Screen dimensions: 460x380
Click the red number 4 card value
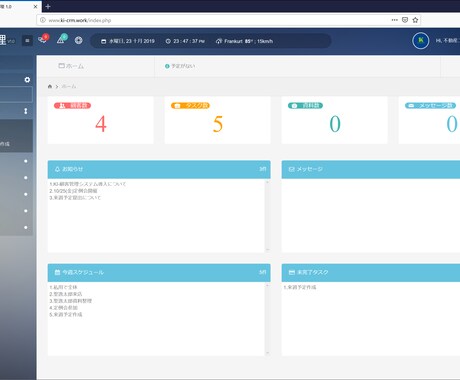click(x=101, y=124)
